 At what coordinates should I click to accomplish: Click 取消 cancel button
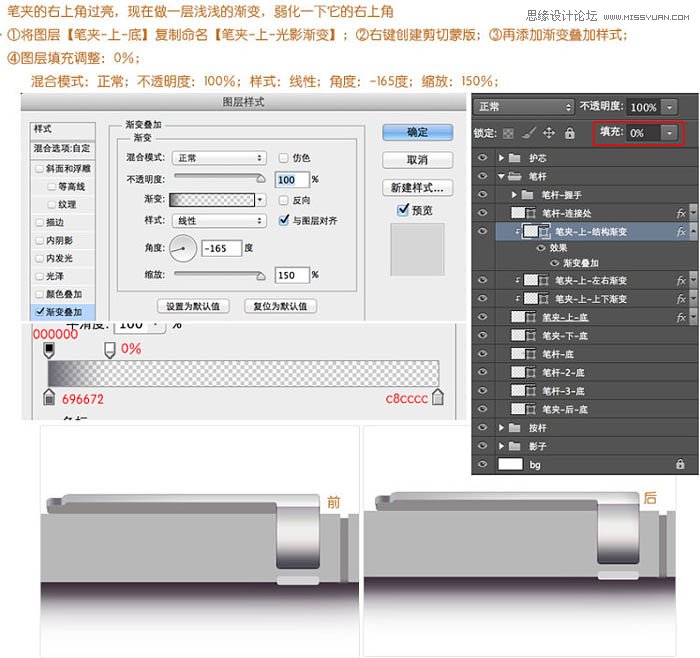417,160
